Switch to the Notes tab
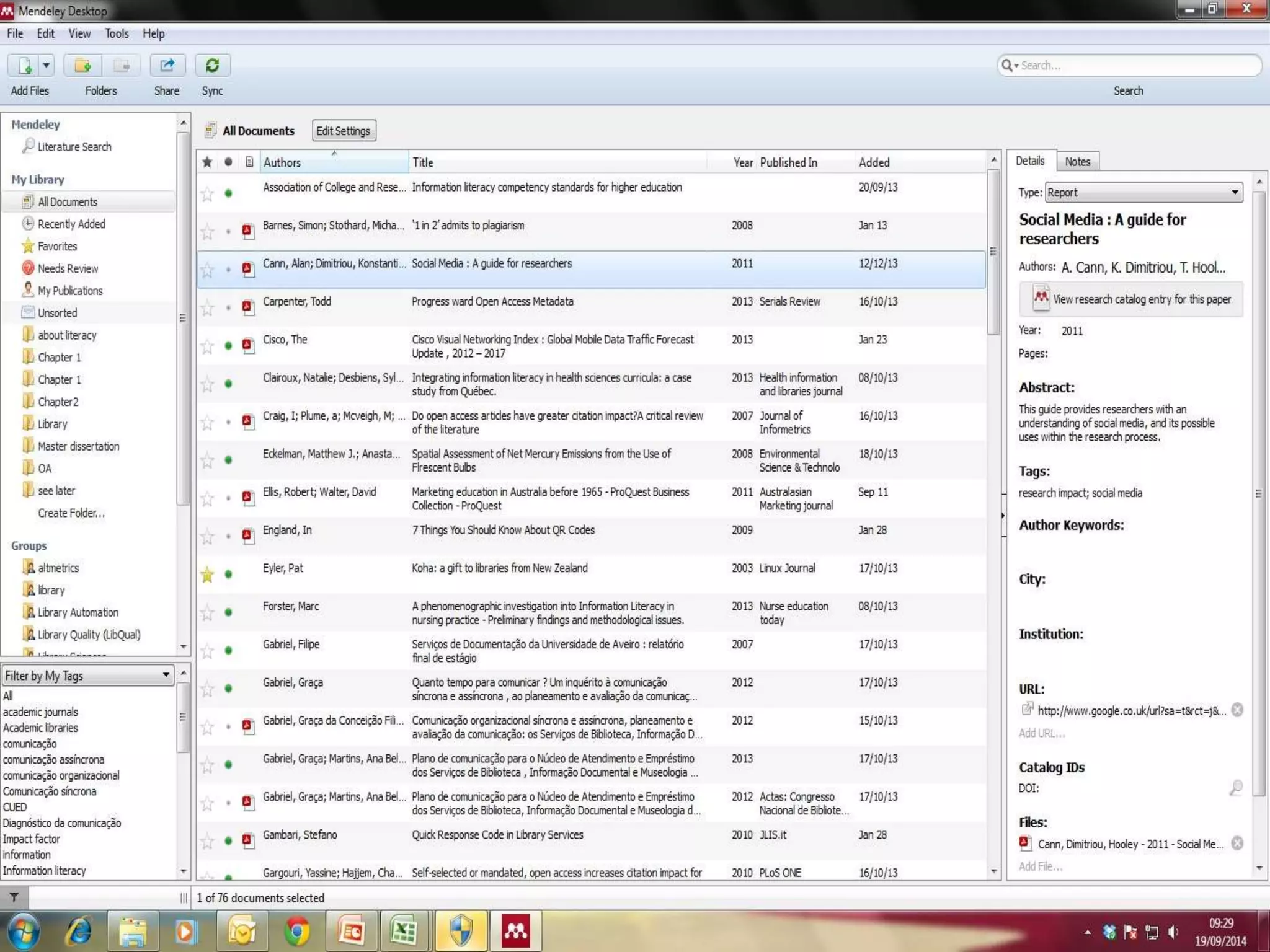This screenshot has height=952, width=1270. coord(1077,161)
